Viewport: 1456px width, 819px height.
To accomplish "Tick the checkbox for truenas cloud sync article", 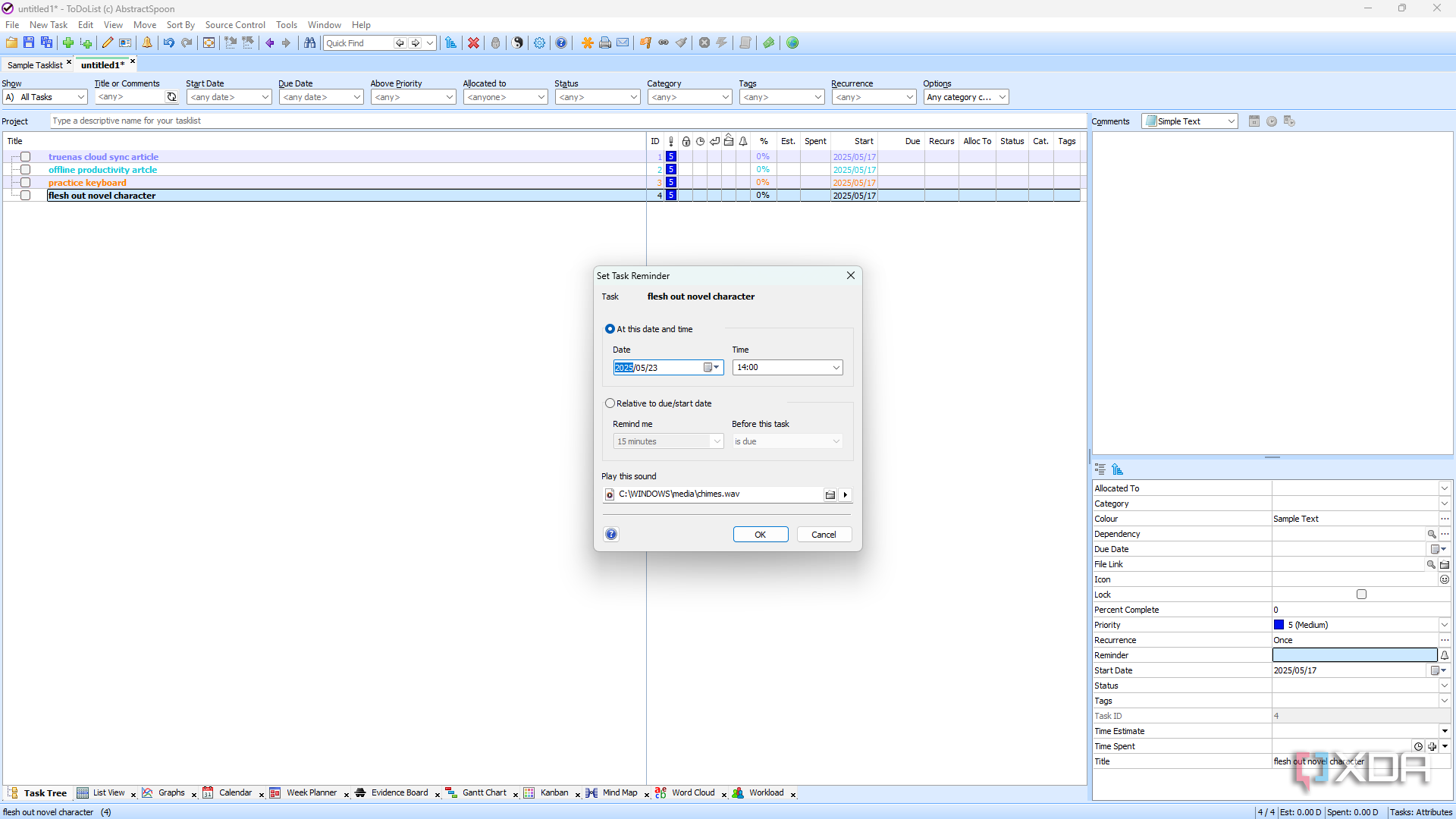I will pyautogui.click(x=25, y=157).
